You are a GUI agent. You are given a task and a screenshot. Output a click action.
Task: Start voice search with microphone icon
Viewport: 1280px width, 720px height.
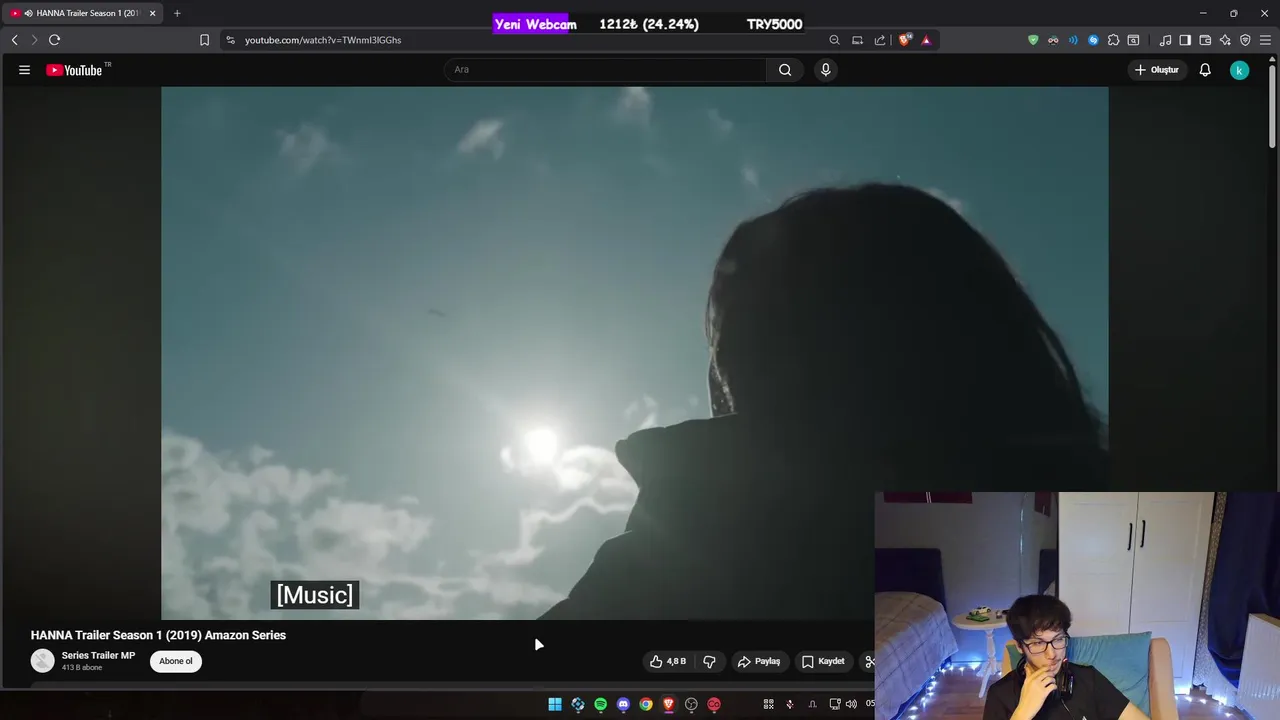[825, 70]
